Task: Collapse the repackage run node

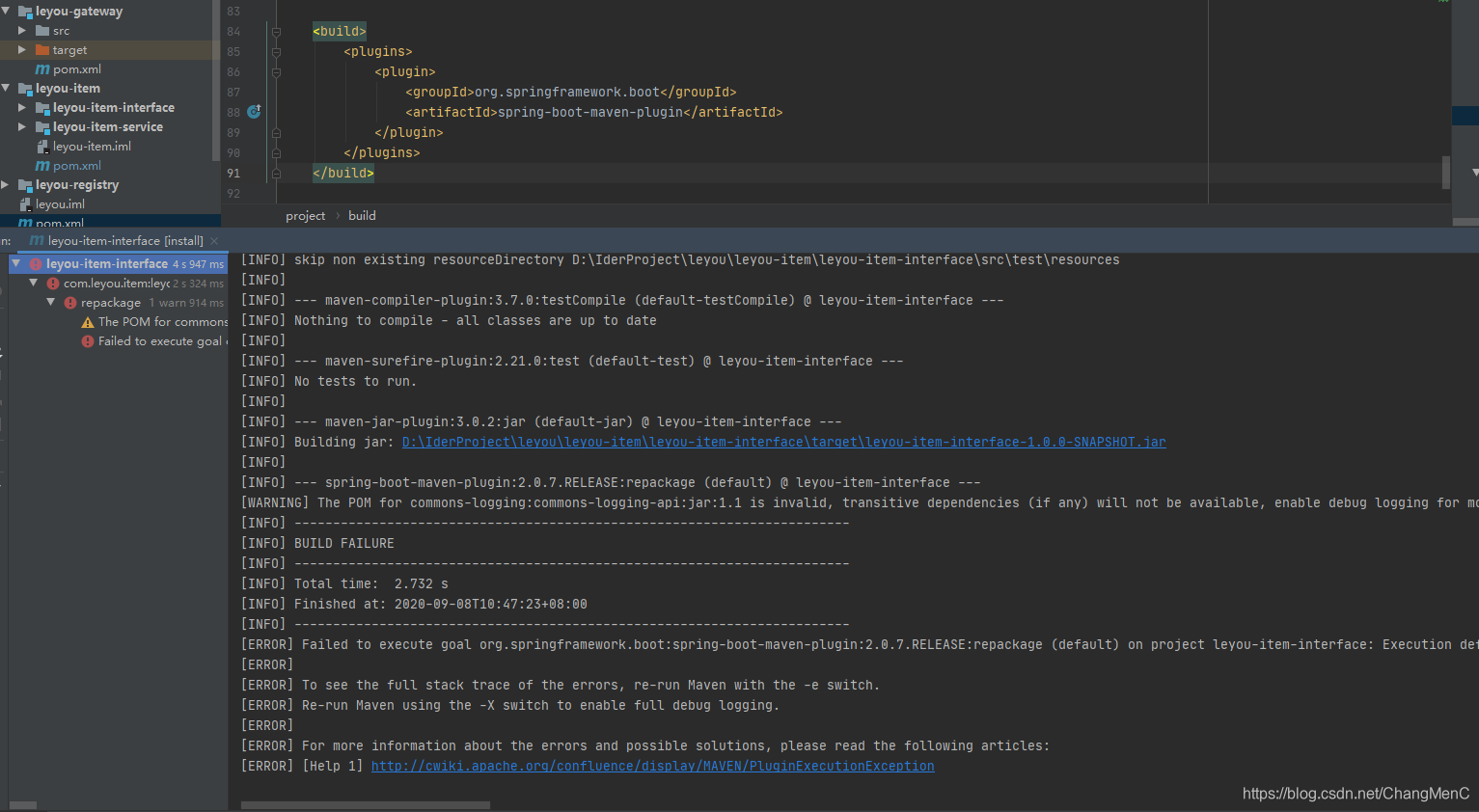Action: click(51, 302)
